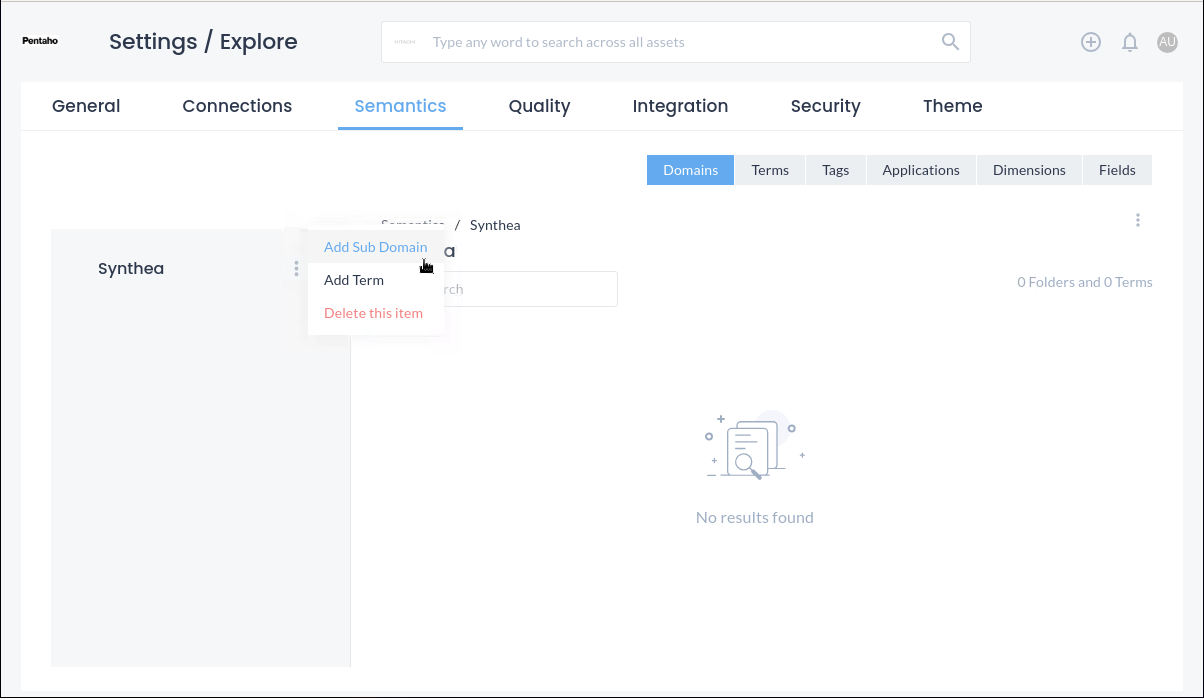Click the Pentaho logo
The image size is (1204, 698).
coord(40,41)
